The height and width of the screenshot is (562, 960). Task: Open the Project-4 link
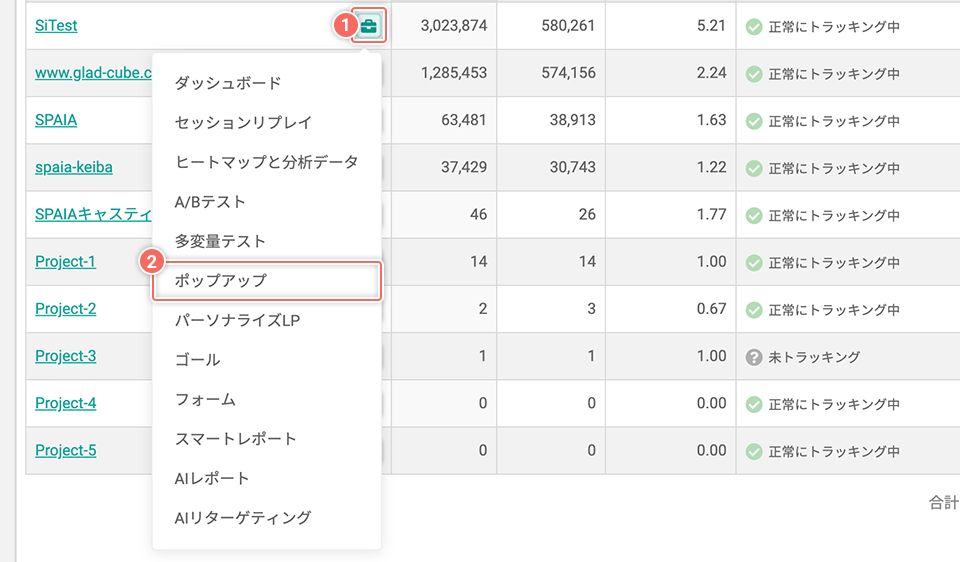tap(66, 403)
